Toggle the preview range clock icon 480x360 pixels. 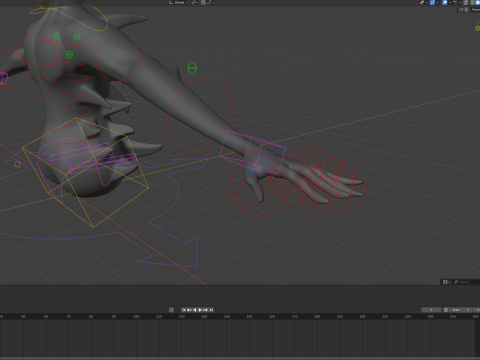pos(446,310)
